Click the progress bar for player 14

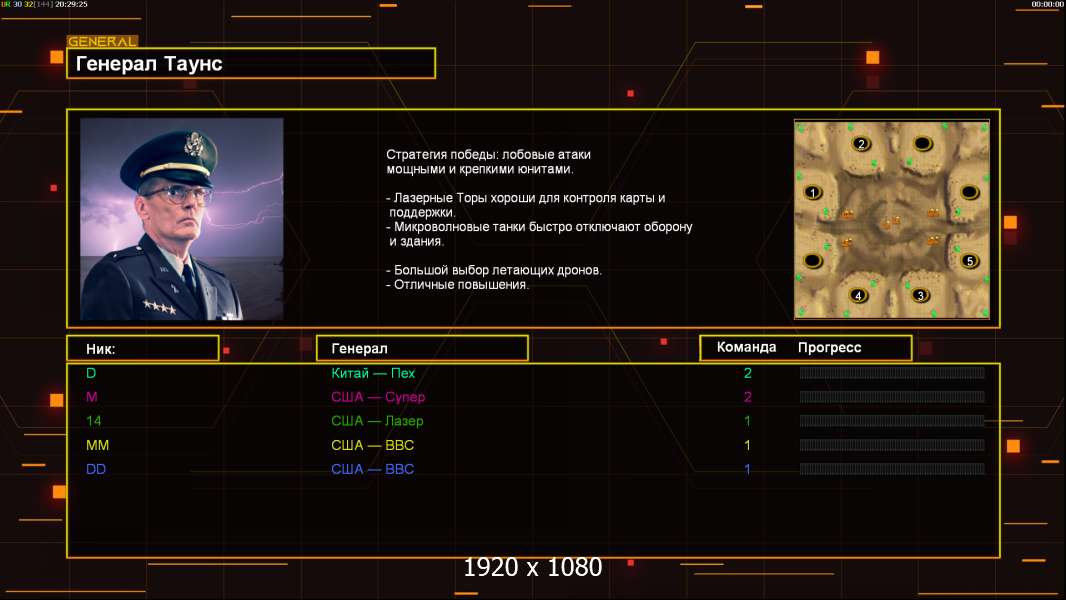coord(892,421)
